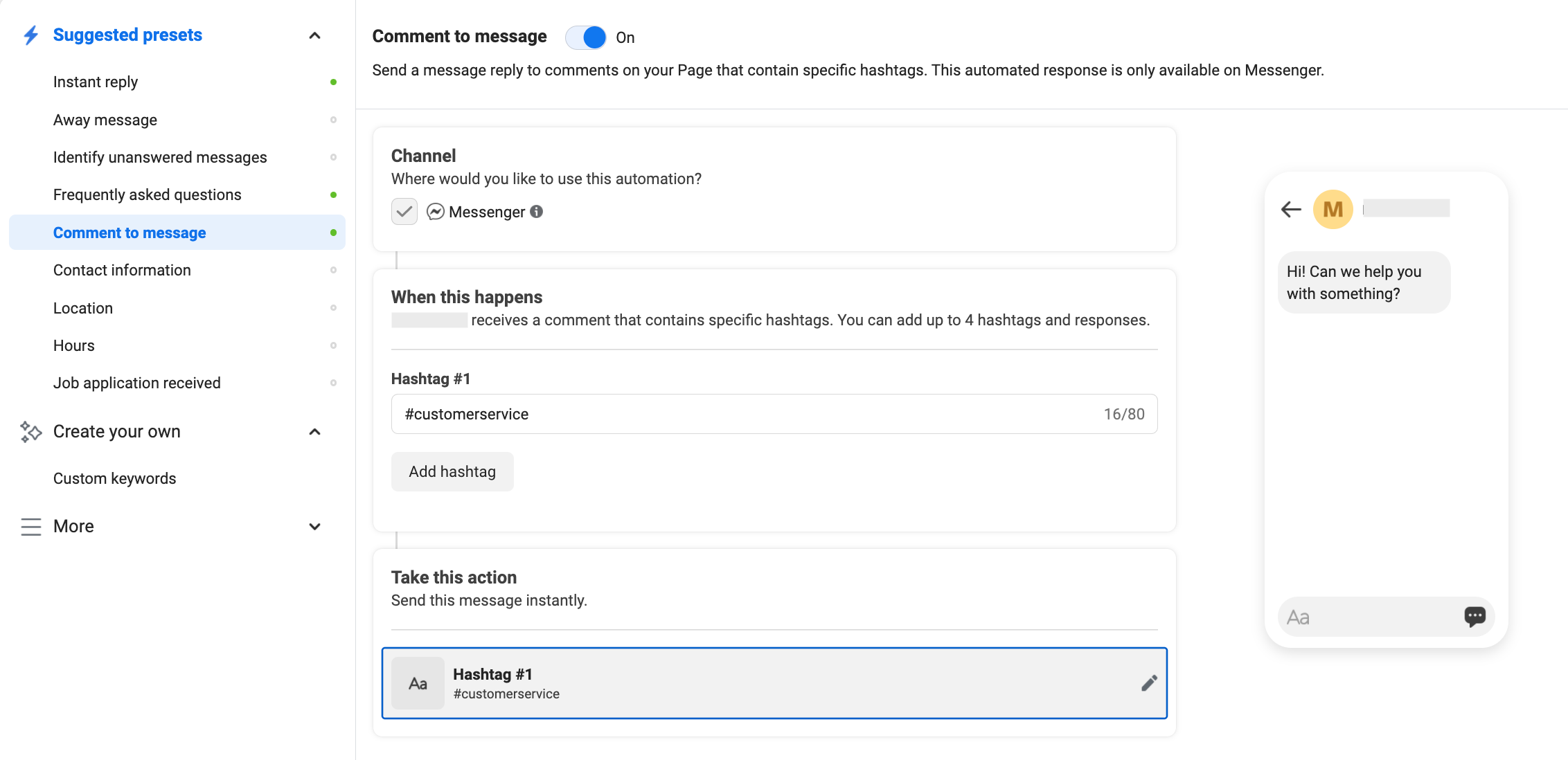1568x760 pixels.
Task: Open Custom keywords automation
Action: (x=114, y=478)
